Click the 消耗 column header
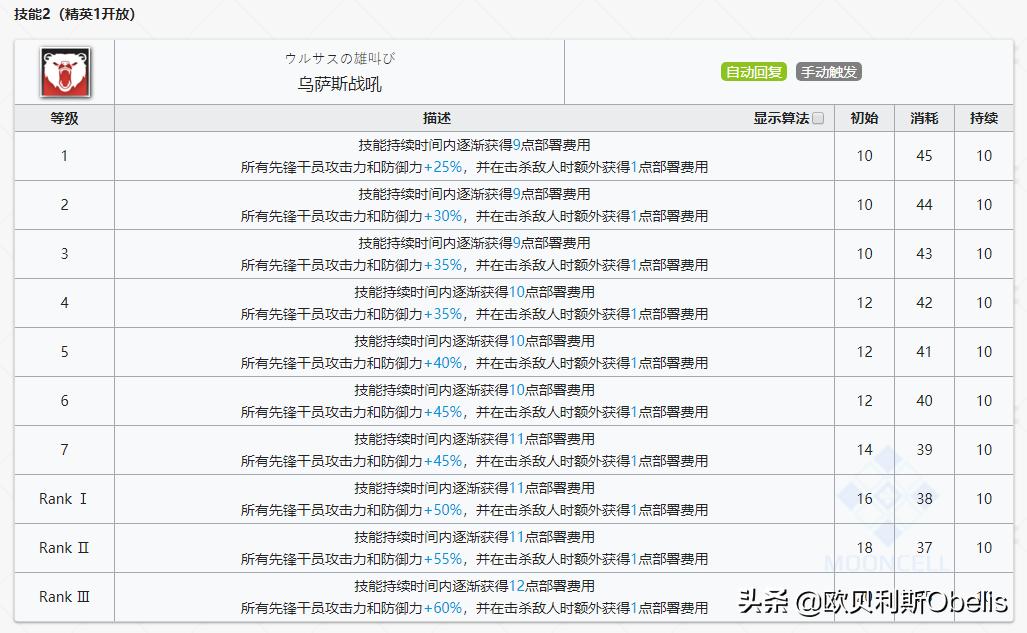The image size is (1027, 633). (x=922, y=117)
